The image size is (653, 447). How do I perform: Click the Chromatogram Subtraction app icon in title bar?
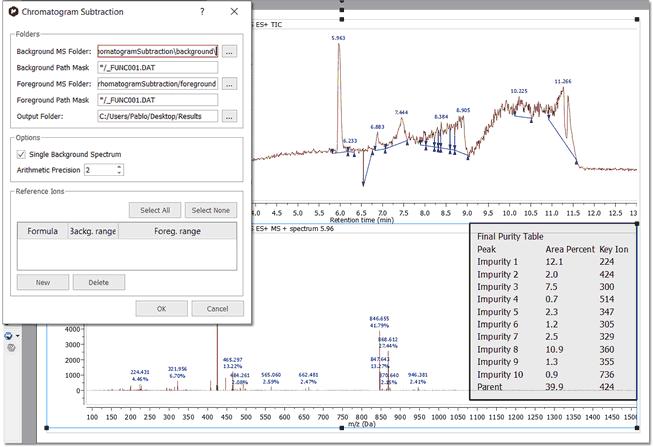tap(12, 11)
